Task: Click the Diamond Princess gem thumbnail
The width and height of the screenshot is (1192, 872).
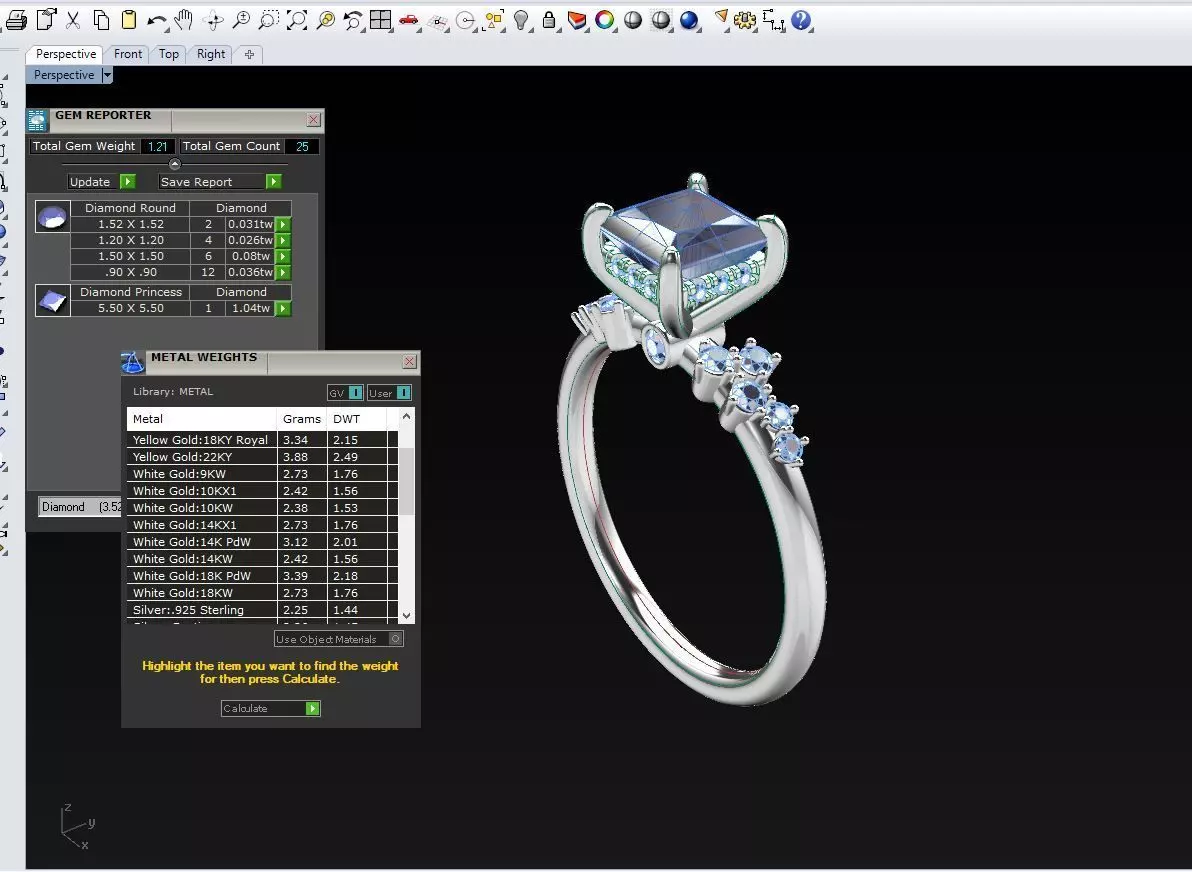Action: 52,300
